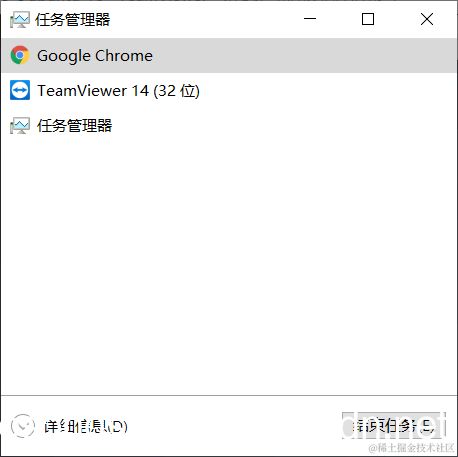Click empty area below the app list
This screenshot has height=457, width=458.
point(229,267)
